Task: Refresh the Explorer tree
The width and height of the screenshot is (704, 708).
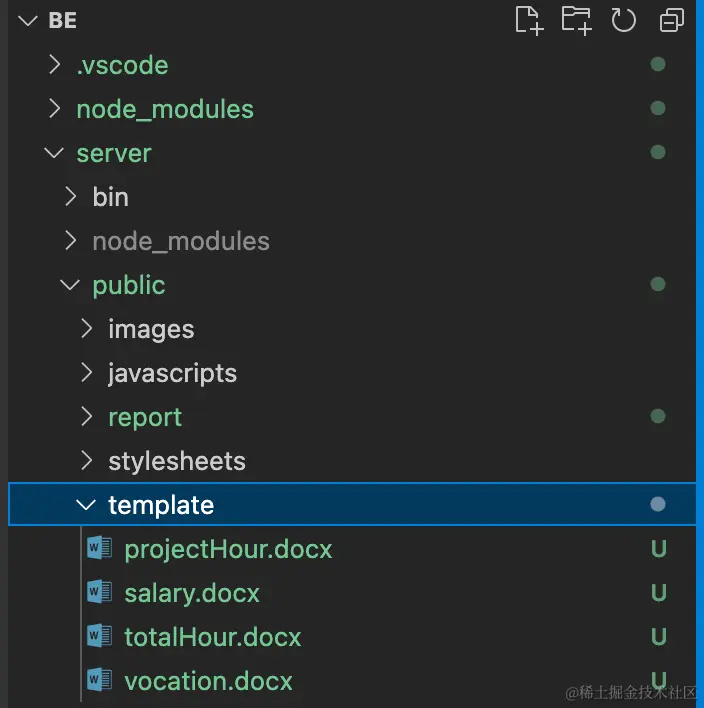Action: (x=624, y=20)
